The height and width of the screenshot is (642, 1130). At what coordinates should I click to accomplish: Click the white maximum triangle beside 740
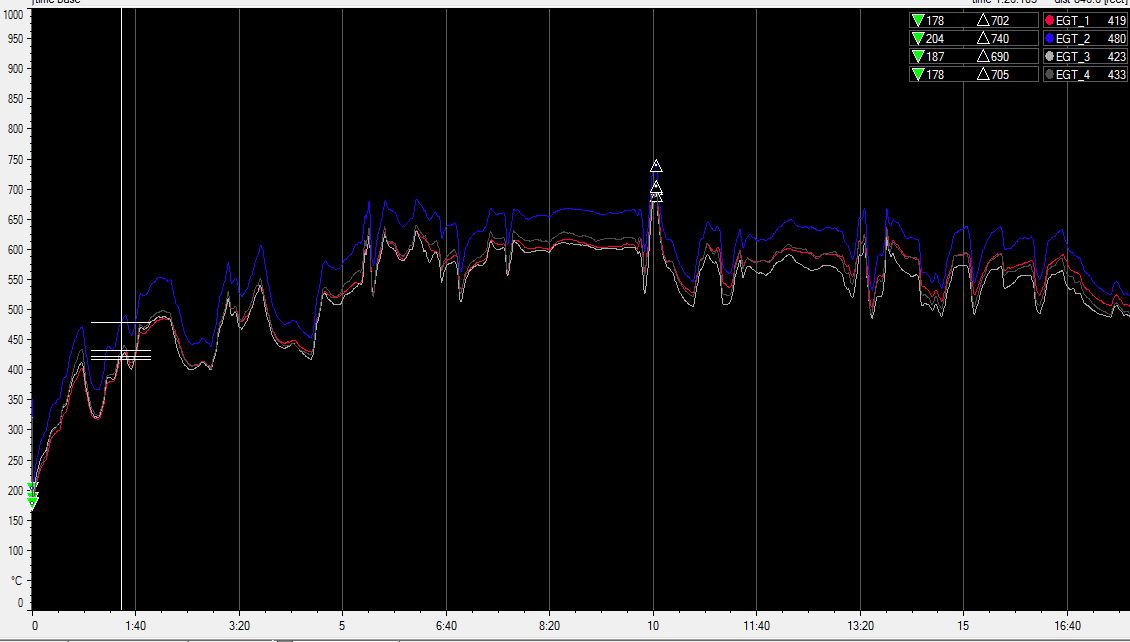coord(983,39)
